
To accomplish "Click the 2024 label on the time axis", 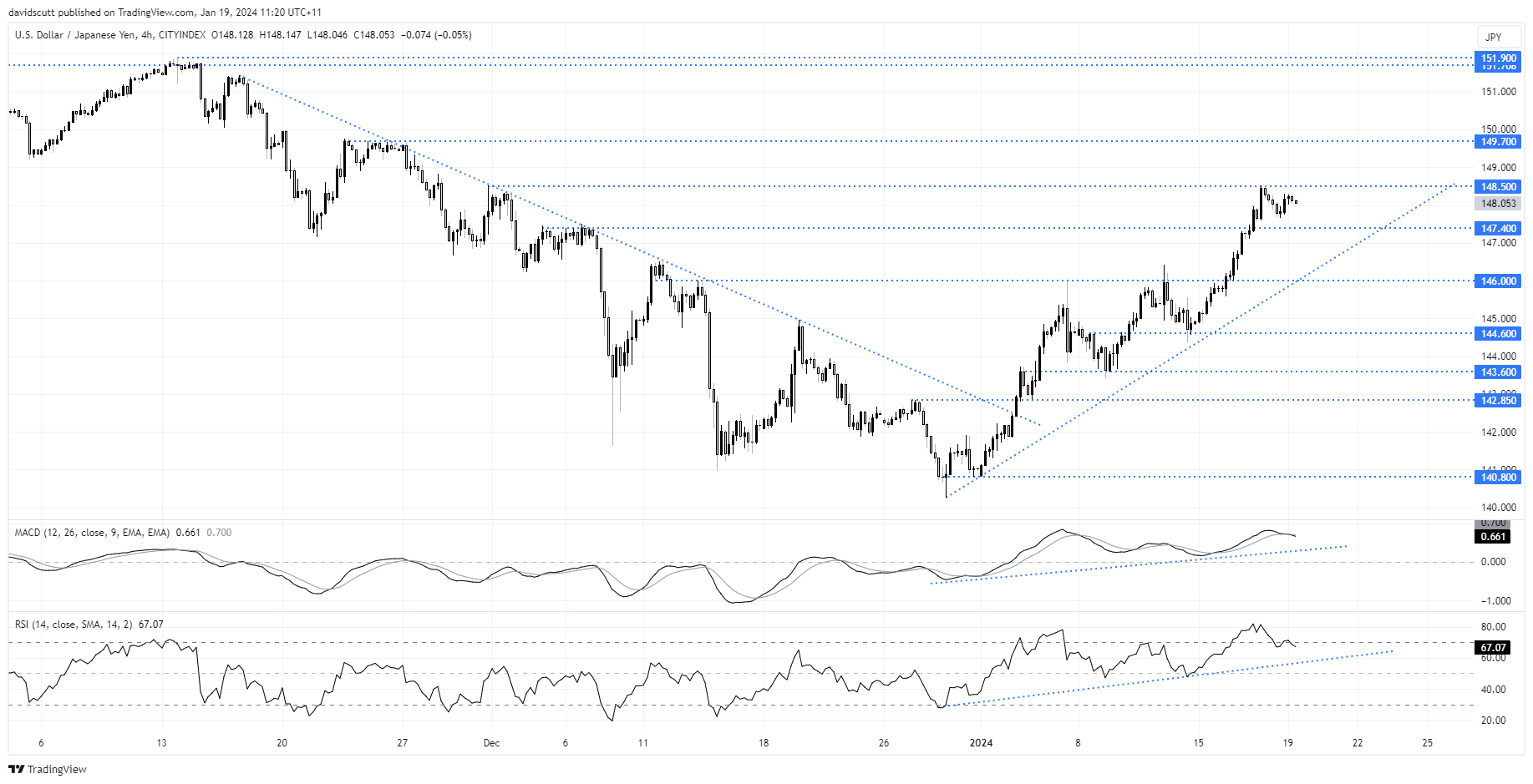I will coord(981,743).
